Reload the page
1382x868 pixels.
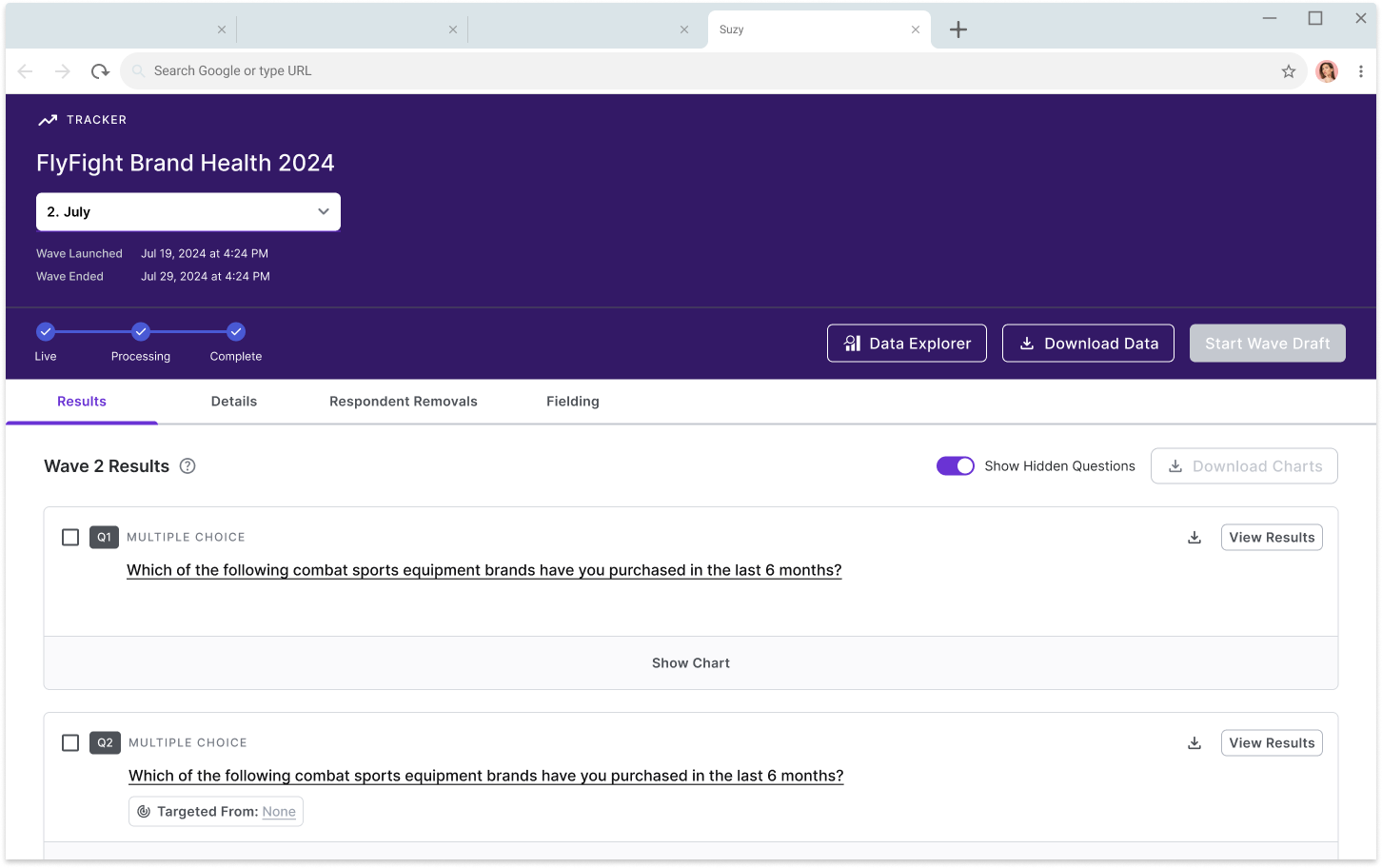coord(100,71)
